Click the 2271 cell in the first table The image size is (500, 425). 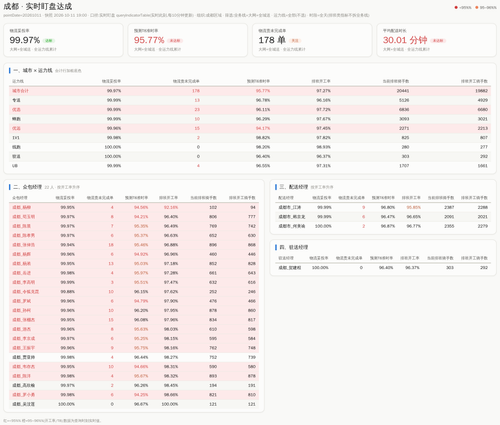tap(404, 128)
